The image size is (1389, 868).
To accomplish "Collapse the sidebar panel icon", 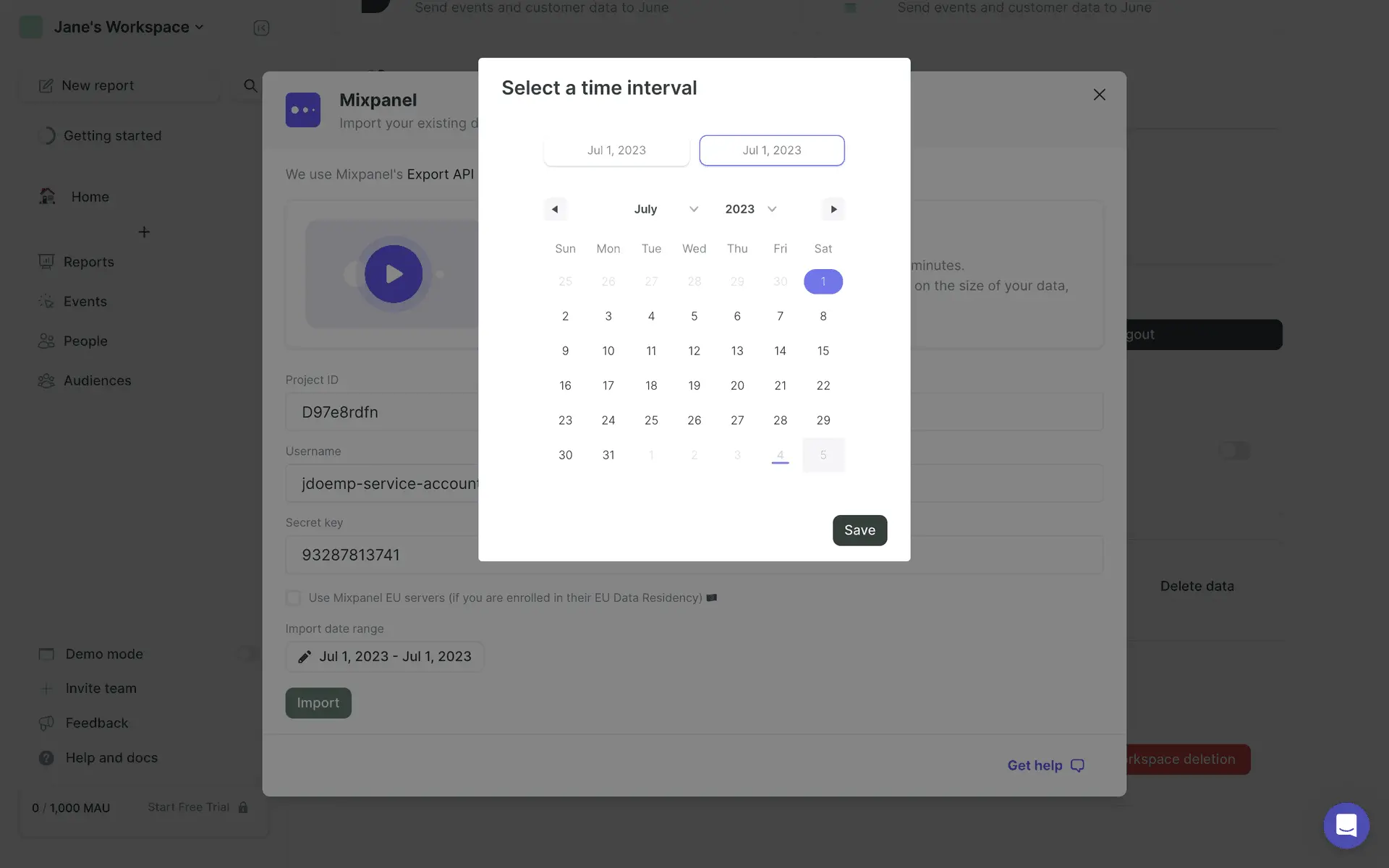I will [261, 28].
